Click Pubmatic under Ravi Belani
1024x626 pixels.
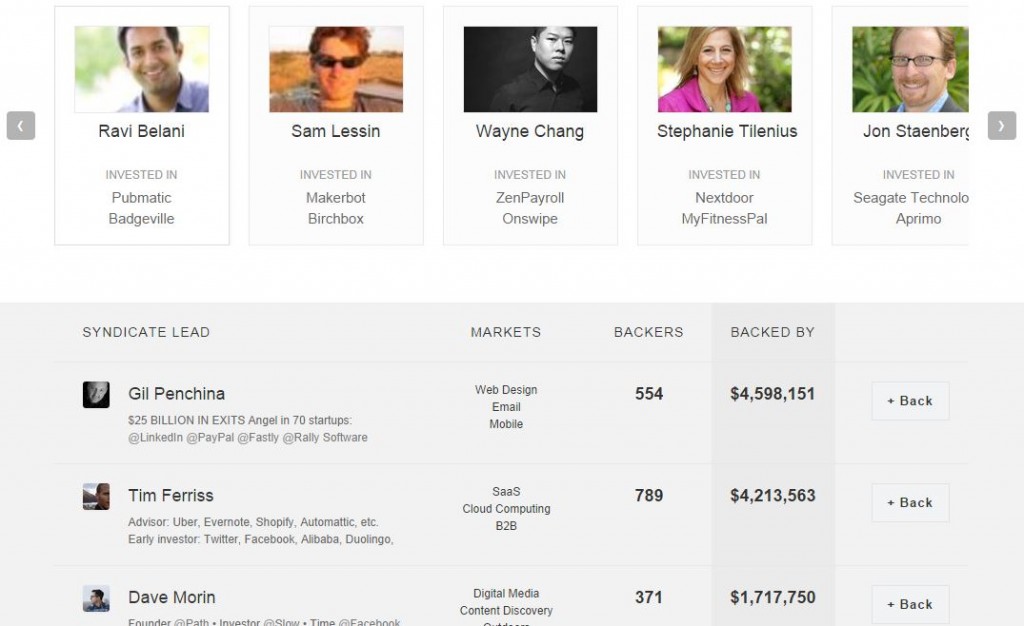click(x=141, y=198)
